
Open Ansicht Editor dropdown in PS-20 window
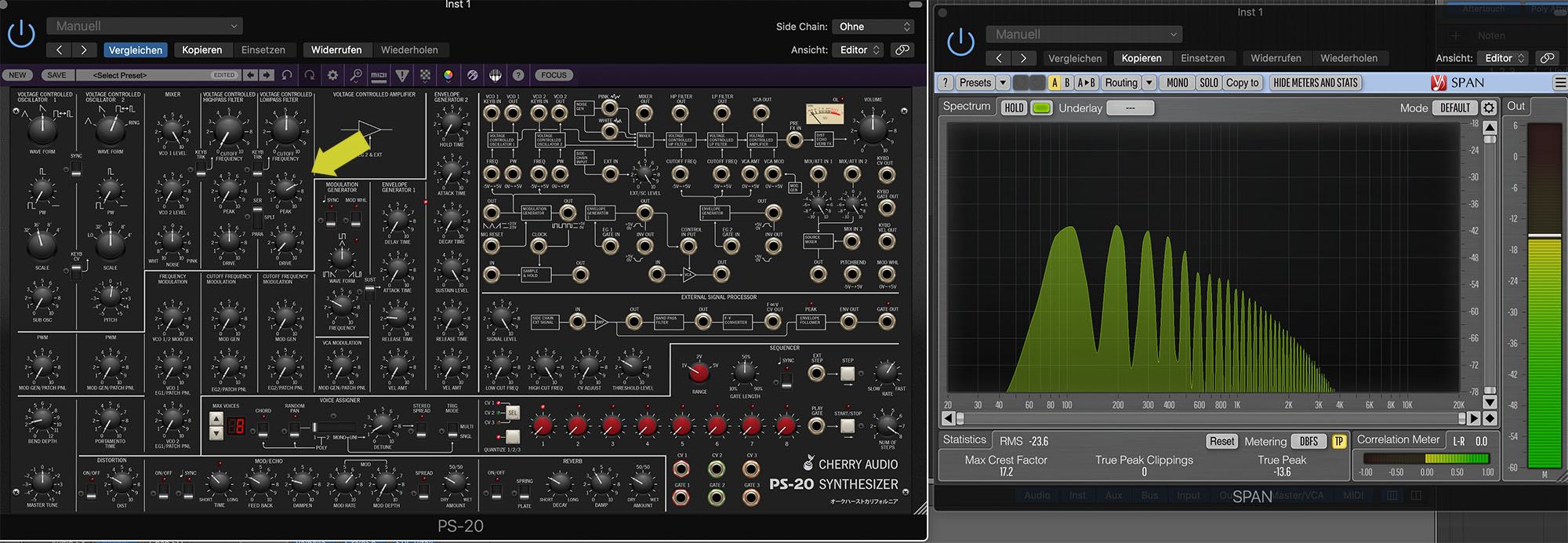tap(860, 49)
